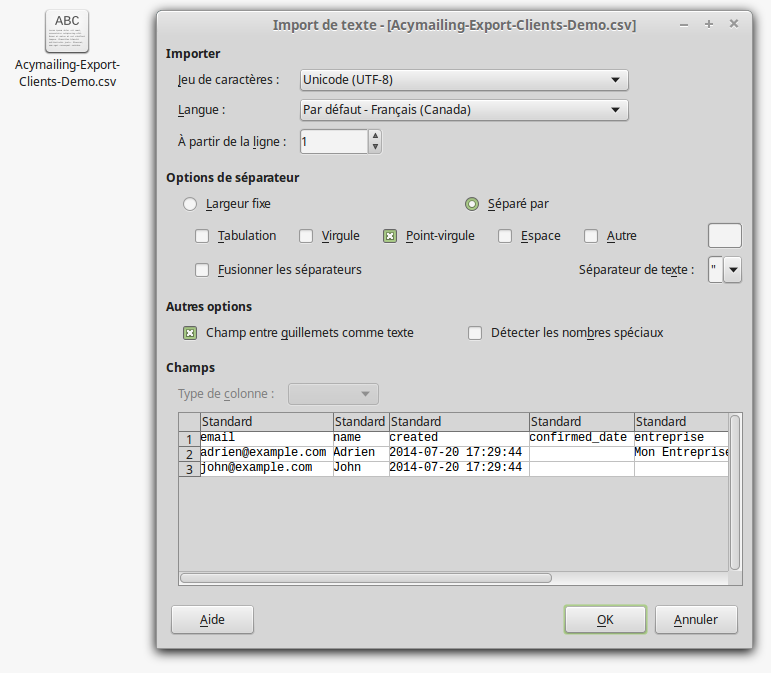The width and height of the screenshot is (771, 673).
Task: Increase the starting line with the up arrow
Action: [375, 136]
